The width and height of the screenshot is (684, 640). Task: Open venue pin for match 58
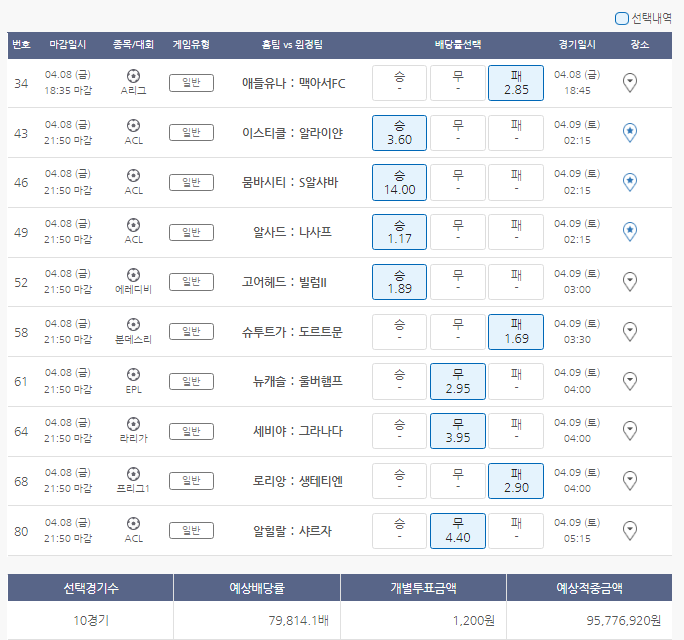[629, 332]
